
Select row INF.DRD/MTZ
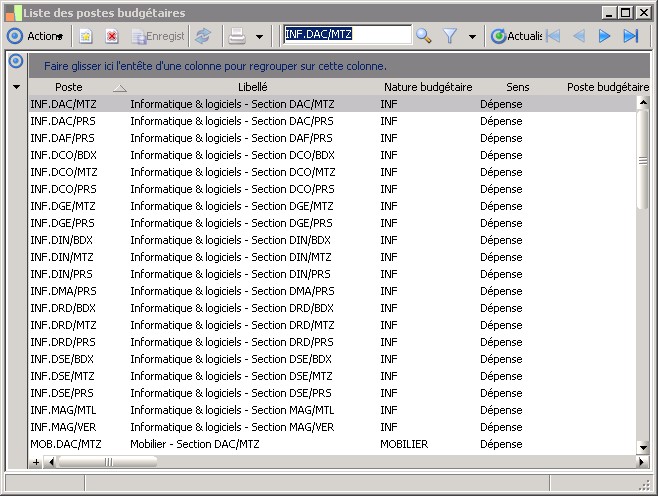pyautogui.click(x=333, y=325)
